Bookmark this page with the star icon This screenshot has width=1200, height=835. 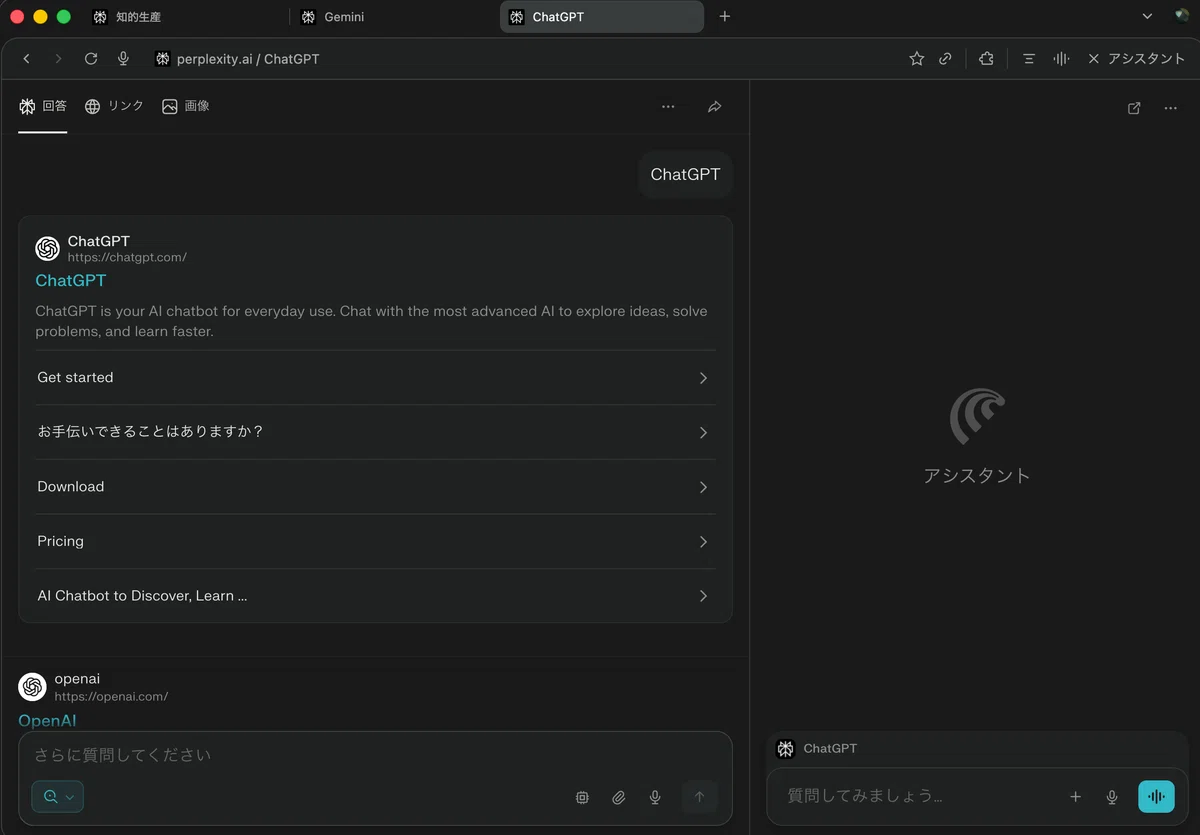point(916,59)
